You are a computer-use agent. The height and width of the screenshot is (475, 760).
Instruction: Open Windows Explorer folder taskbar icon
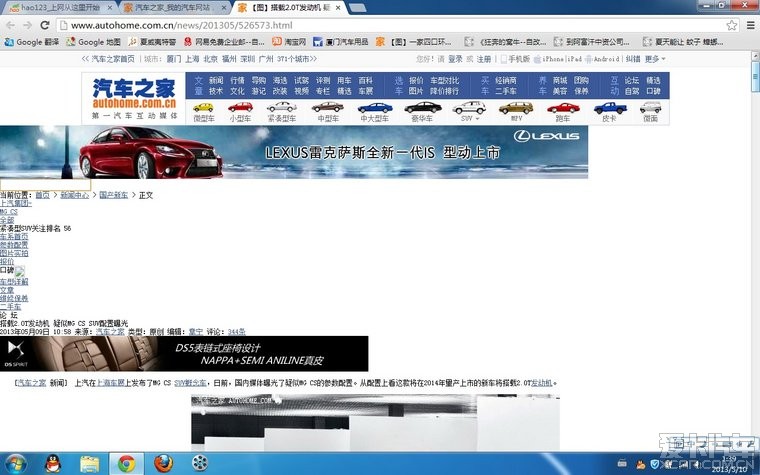(x=90, y=464)
